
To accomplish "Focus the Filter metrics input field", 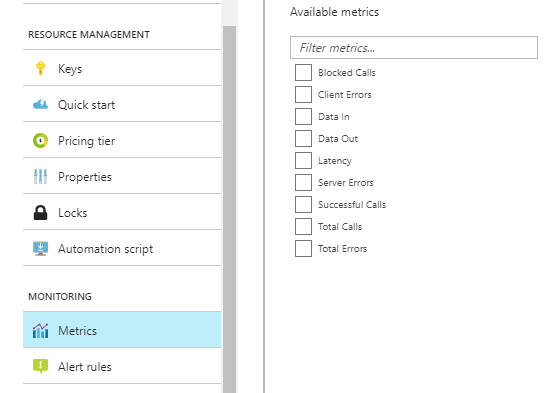I will click(x=414, y=47).
